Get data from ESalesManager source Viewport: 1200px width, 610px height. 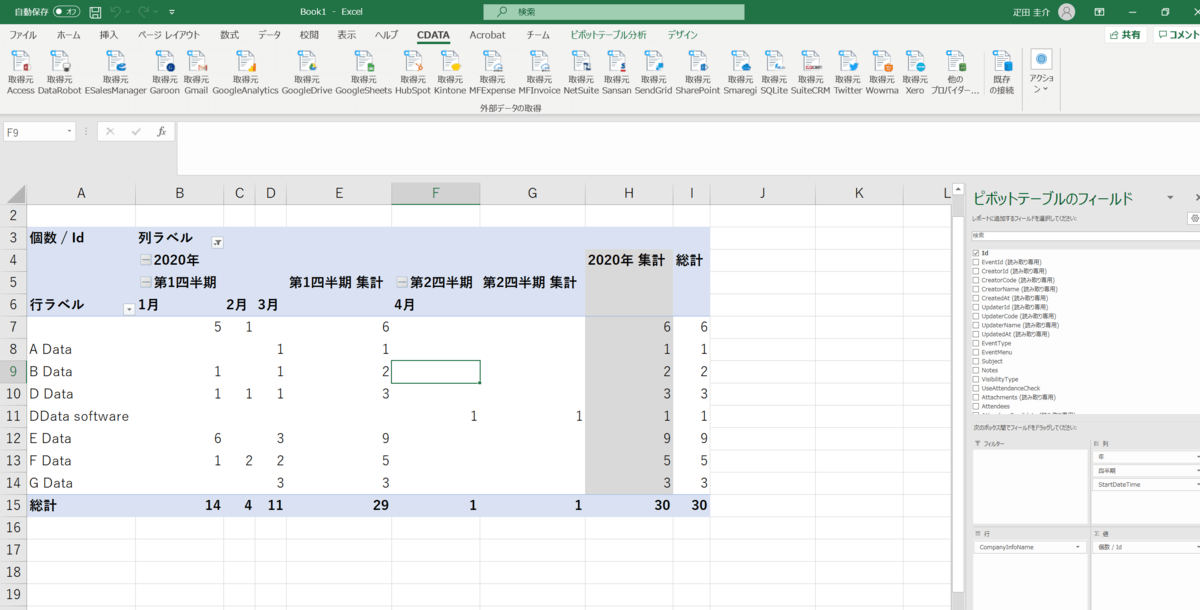115,73
